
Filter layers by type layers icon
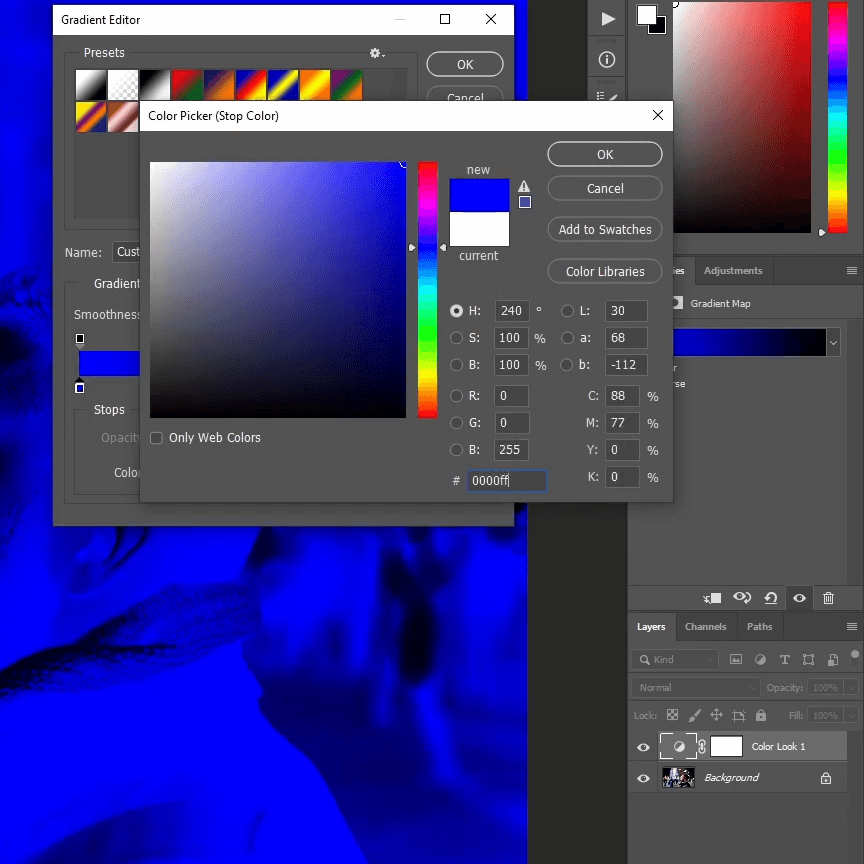point(784,660)
